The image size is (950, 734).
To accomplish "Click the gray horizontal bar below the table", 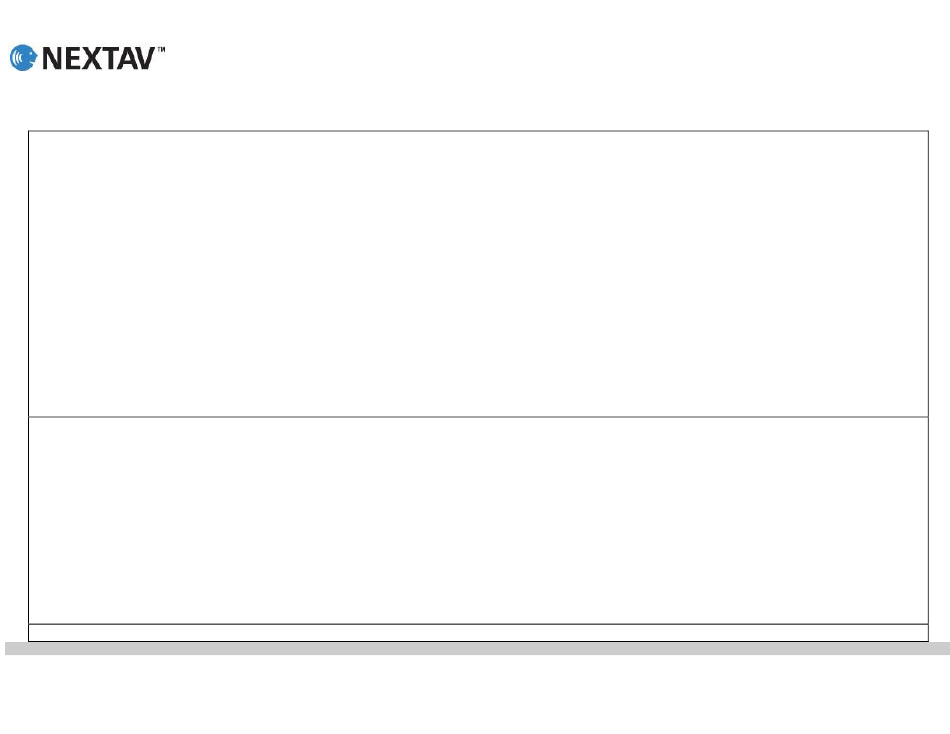I will pos(477,649).
